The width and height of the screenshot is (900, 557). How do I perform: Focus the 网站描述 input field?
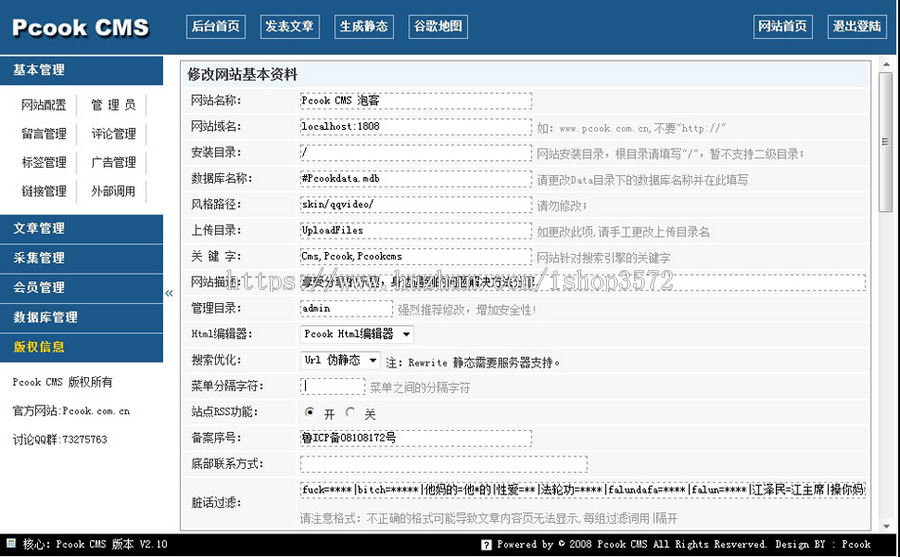click(583, 282)
